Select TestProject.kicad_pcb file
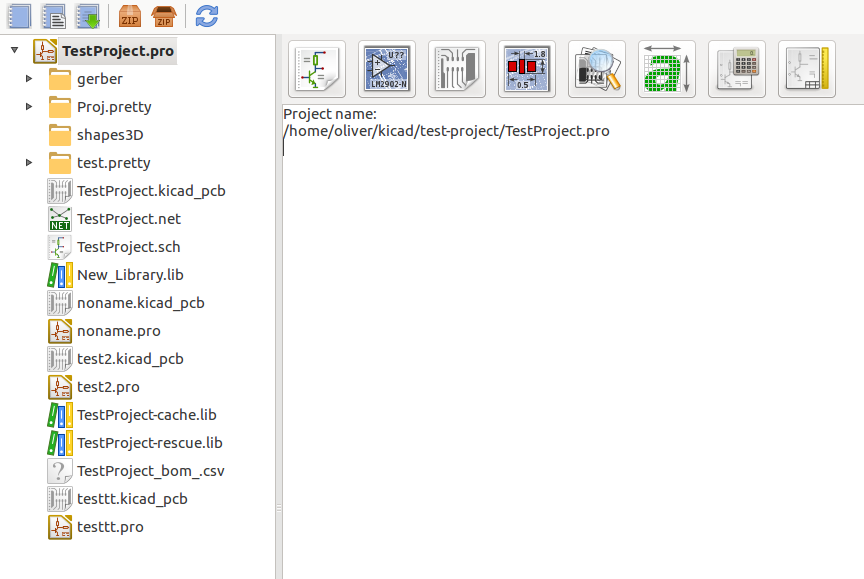 (151, 191)
